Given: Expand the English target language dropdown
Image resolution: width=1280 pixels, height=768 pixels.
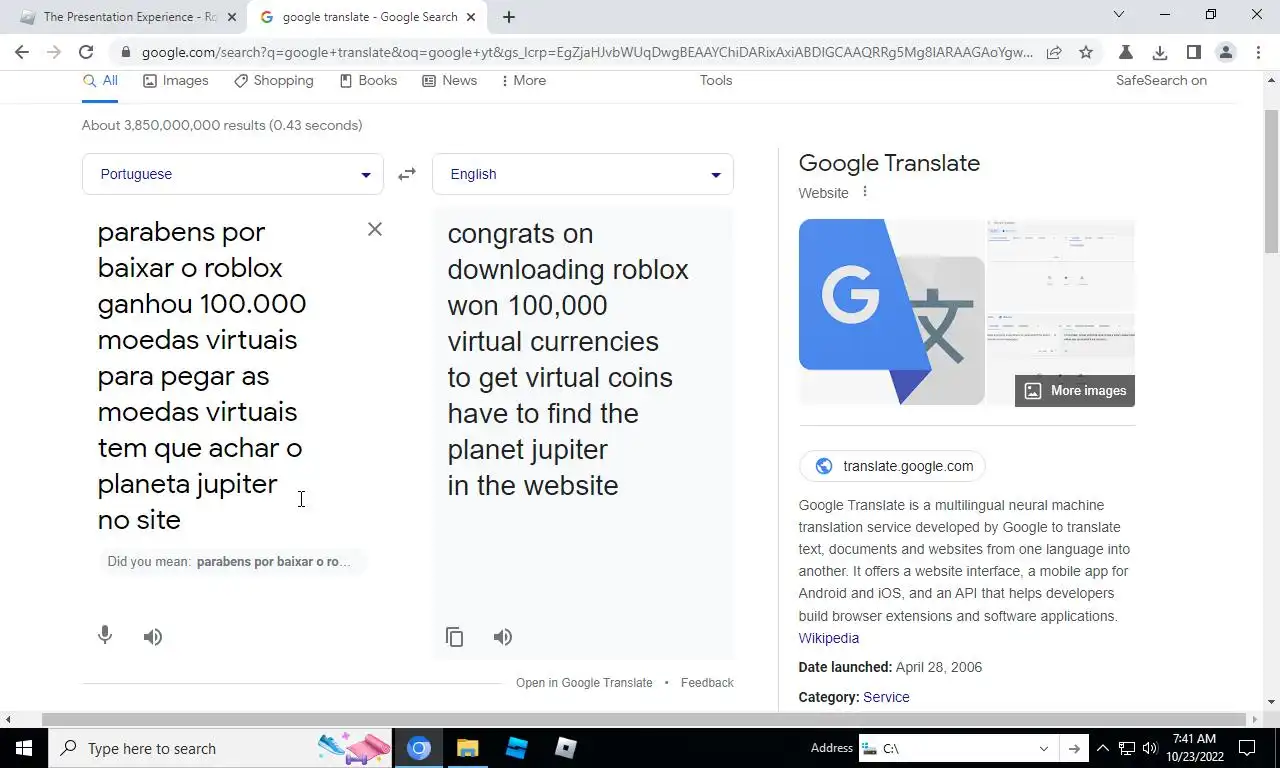Looking at the screenshot, I should coord(583,174).
